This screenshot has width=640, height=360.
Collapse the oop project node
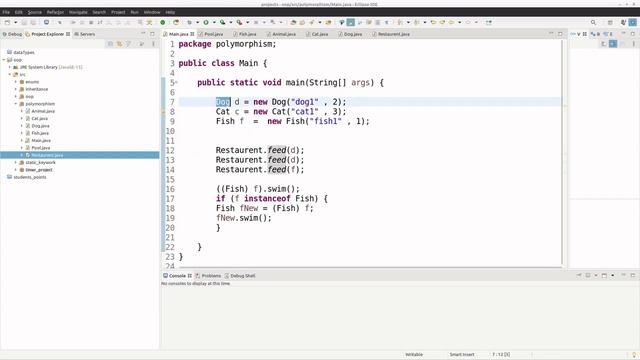(4, 60)
